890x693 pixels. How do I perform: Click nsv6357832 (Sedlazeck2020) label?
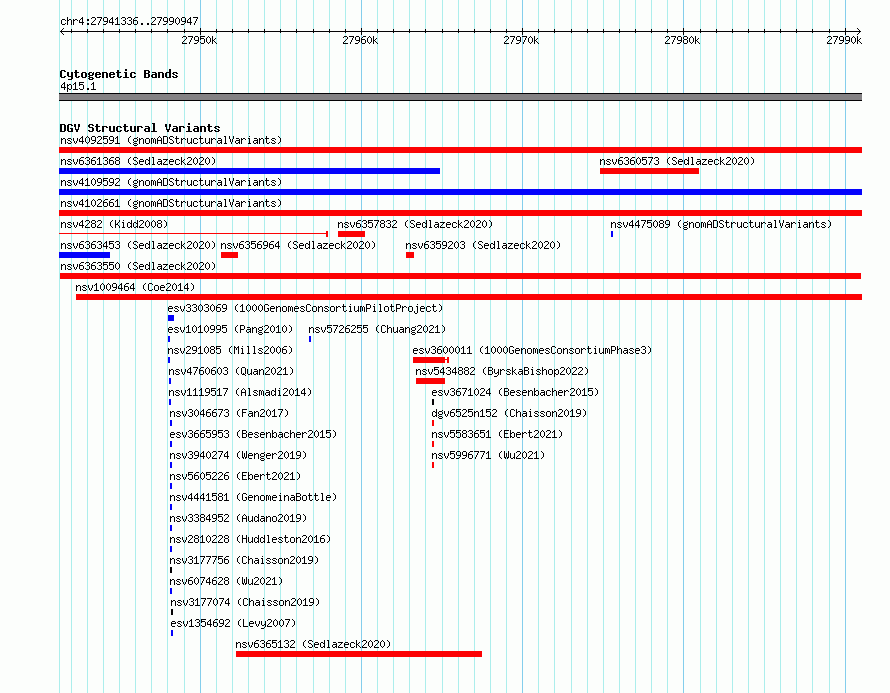tap(415, 224)
